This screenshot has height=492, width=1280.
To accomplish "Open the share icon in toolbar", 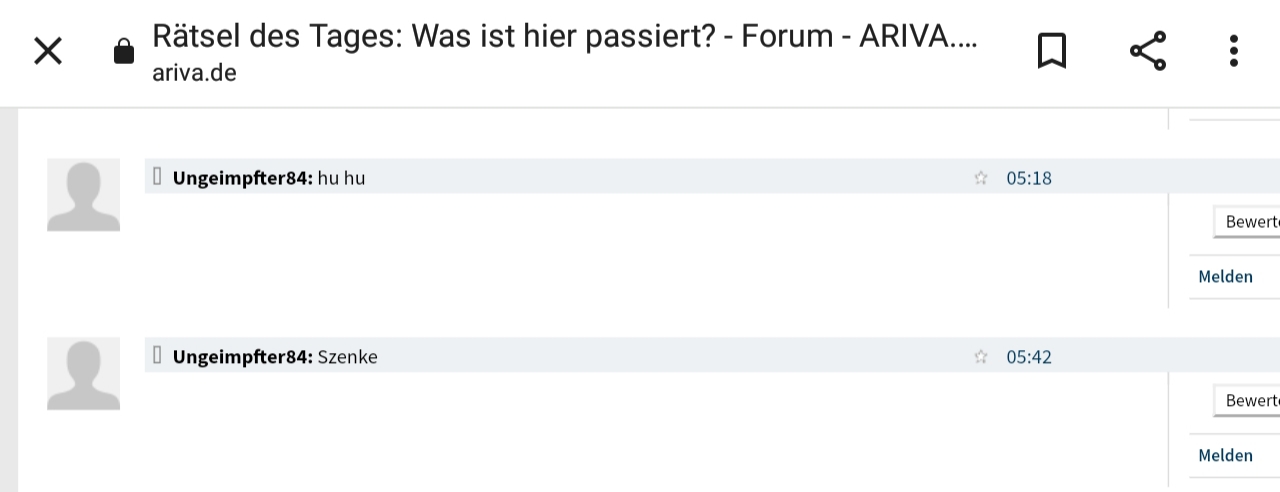I will tap(1148, 51).
